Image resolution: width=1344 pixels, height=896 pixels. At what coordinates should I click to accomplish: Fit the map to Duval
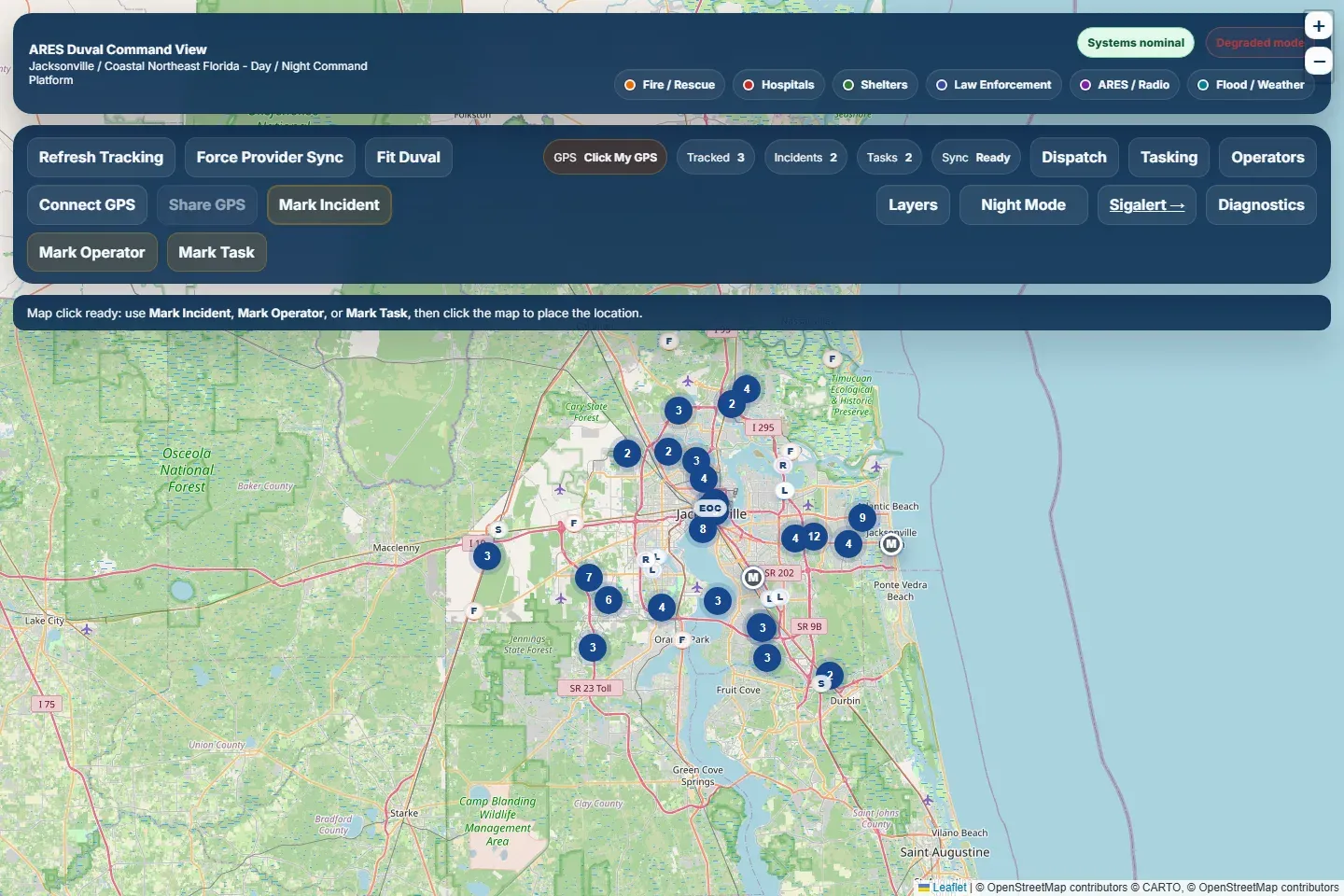coord(409,158)
